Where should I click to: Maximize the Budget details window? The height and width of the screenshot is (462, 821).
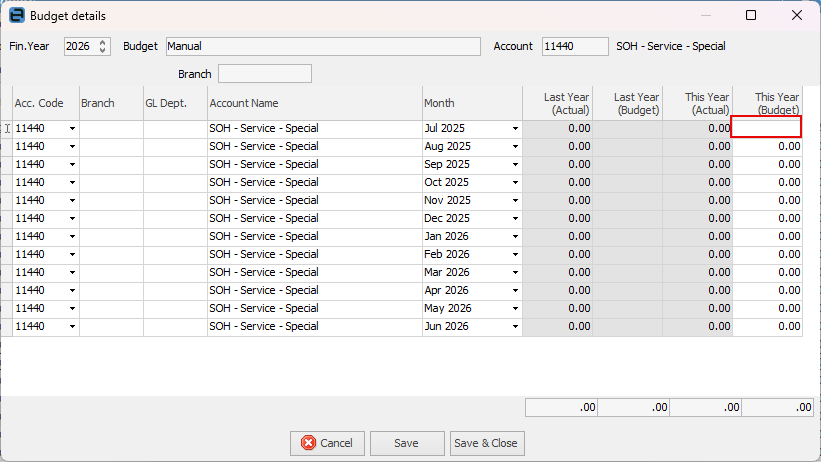751,16
